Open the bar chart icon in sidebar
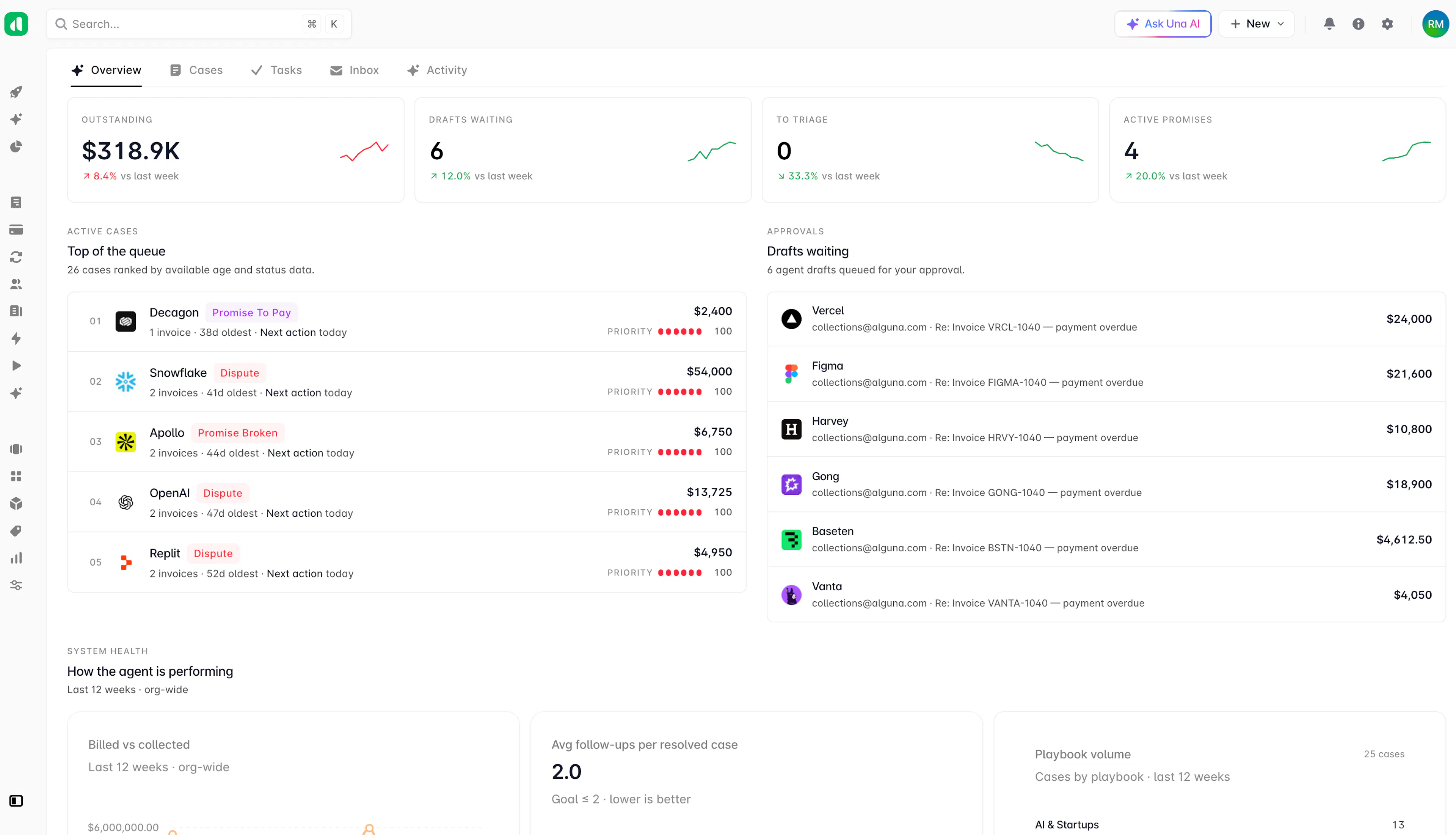This screenshot has width=1456, height=835. 16,558
